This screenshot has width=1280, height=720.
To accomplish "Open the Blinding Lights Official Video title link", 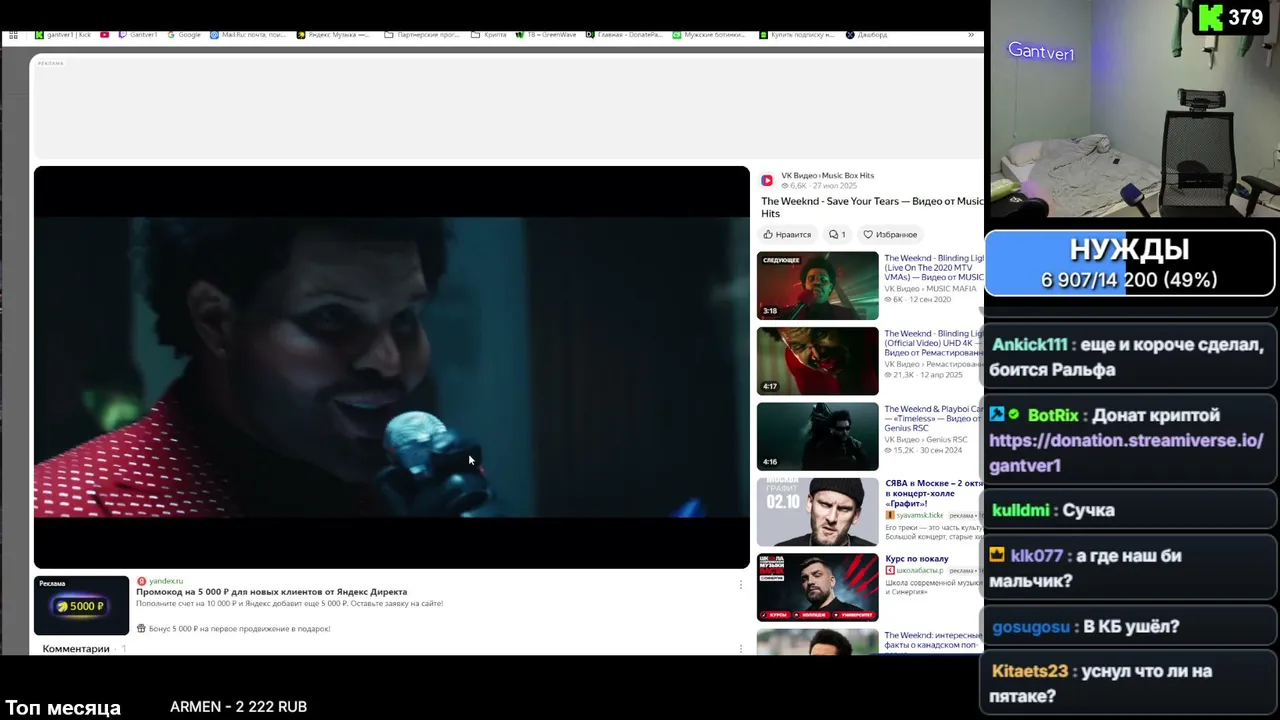I will pos(934,343).
